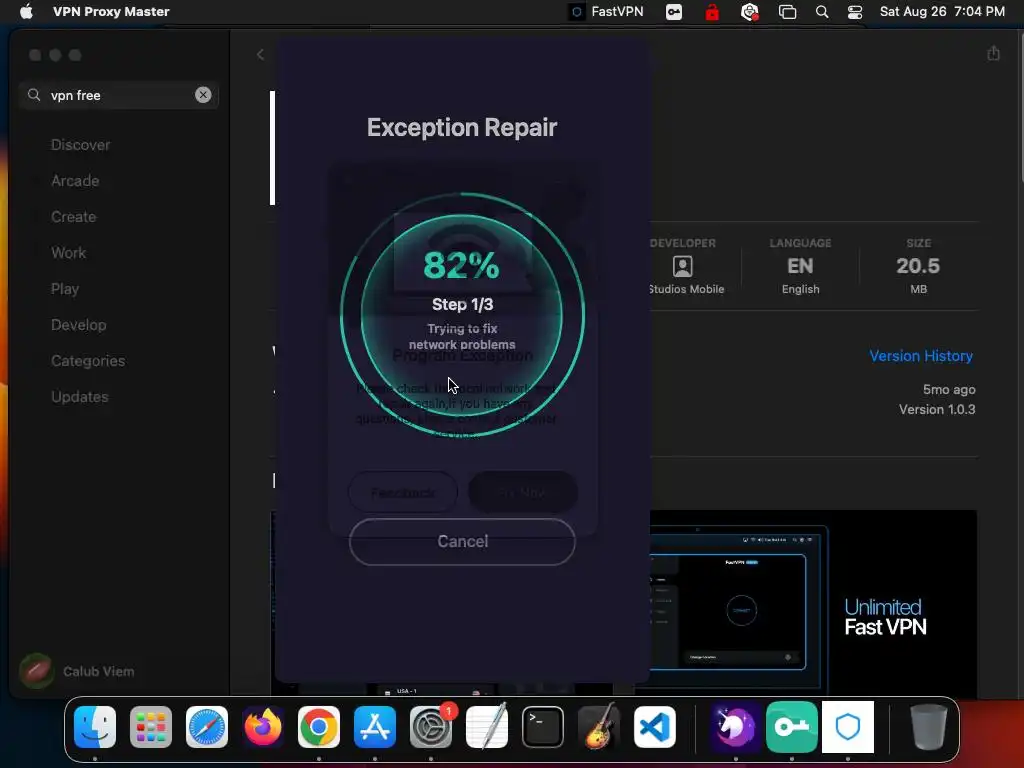Select Create in the App Store sidebar
The height and width of the screenshot is (768, 1024).
(x=74, y=217)
